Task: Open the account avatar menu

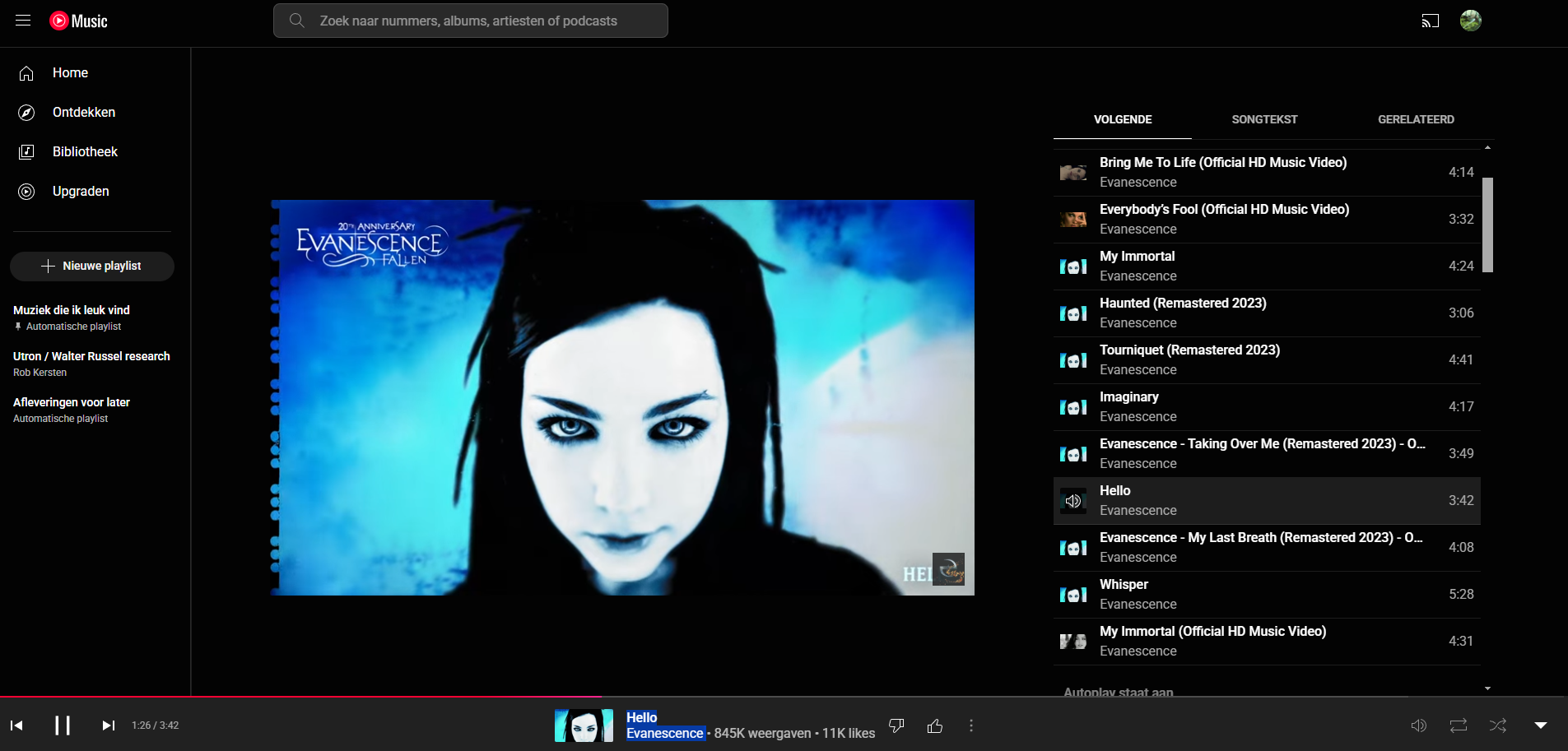Action: [1471, 21]
